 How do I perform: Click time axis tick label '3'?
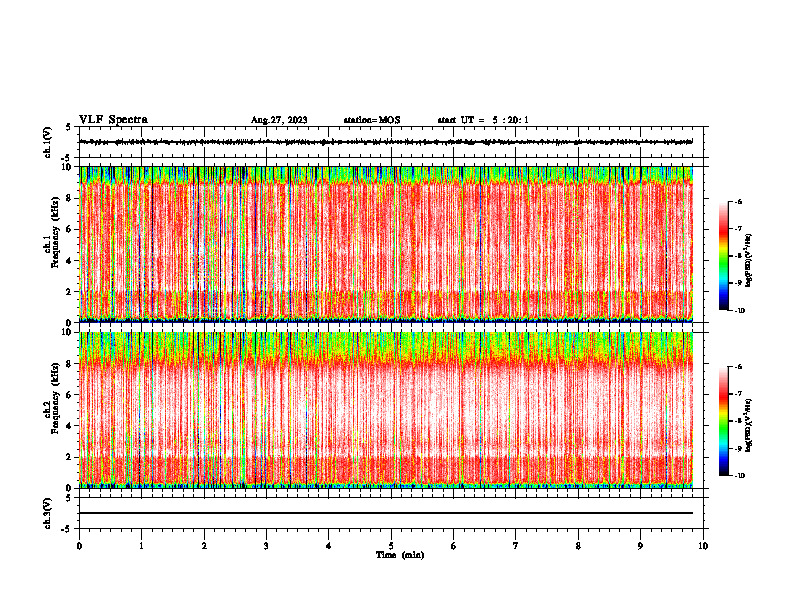click(x=266, y=546)
